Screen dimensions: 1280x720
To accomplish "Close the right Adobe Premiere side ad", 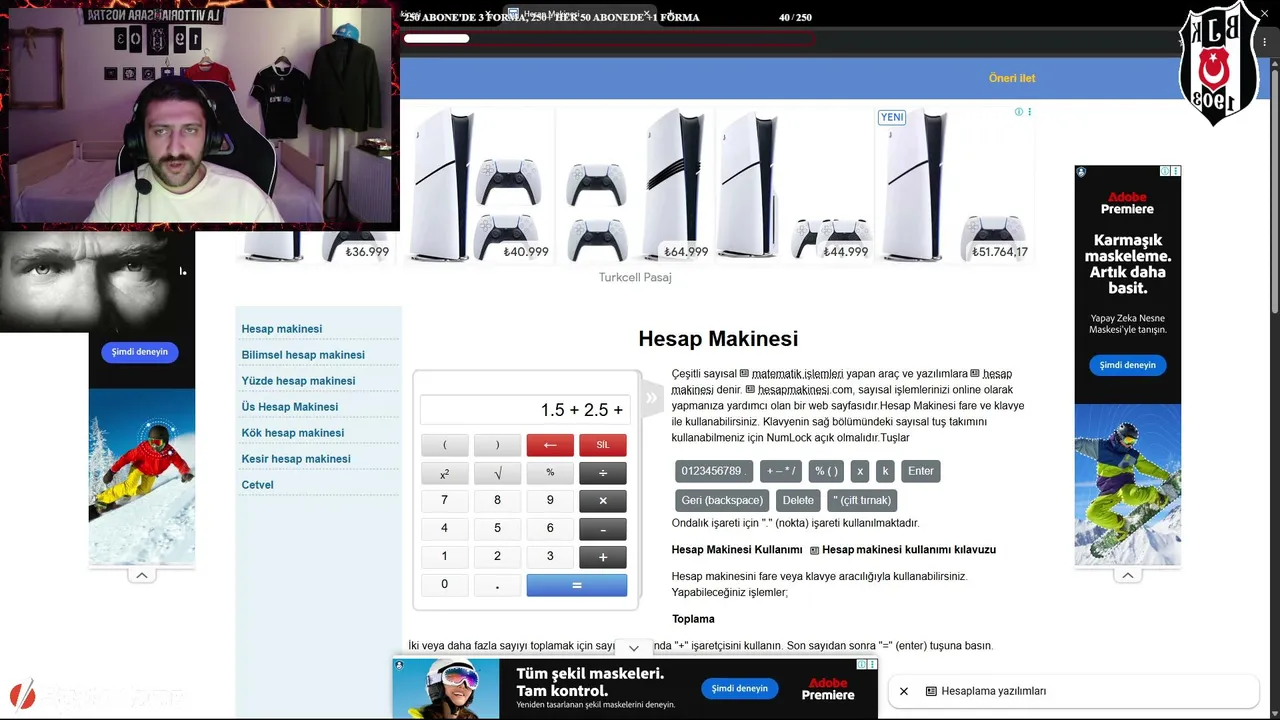I will (1176, 171).
